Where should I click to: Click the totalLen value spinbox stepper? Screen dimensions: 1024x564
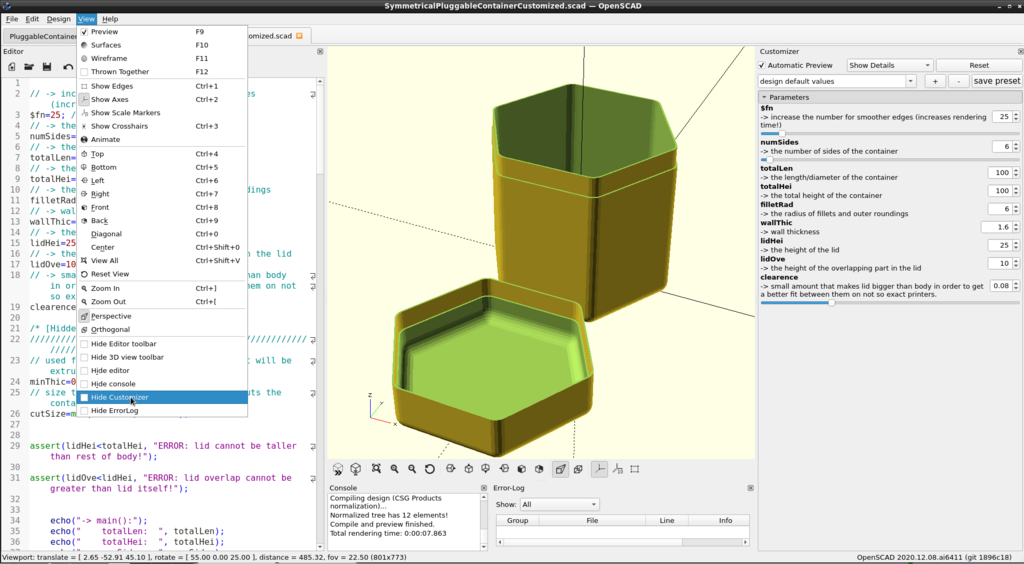click(x=1016, y=173)
